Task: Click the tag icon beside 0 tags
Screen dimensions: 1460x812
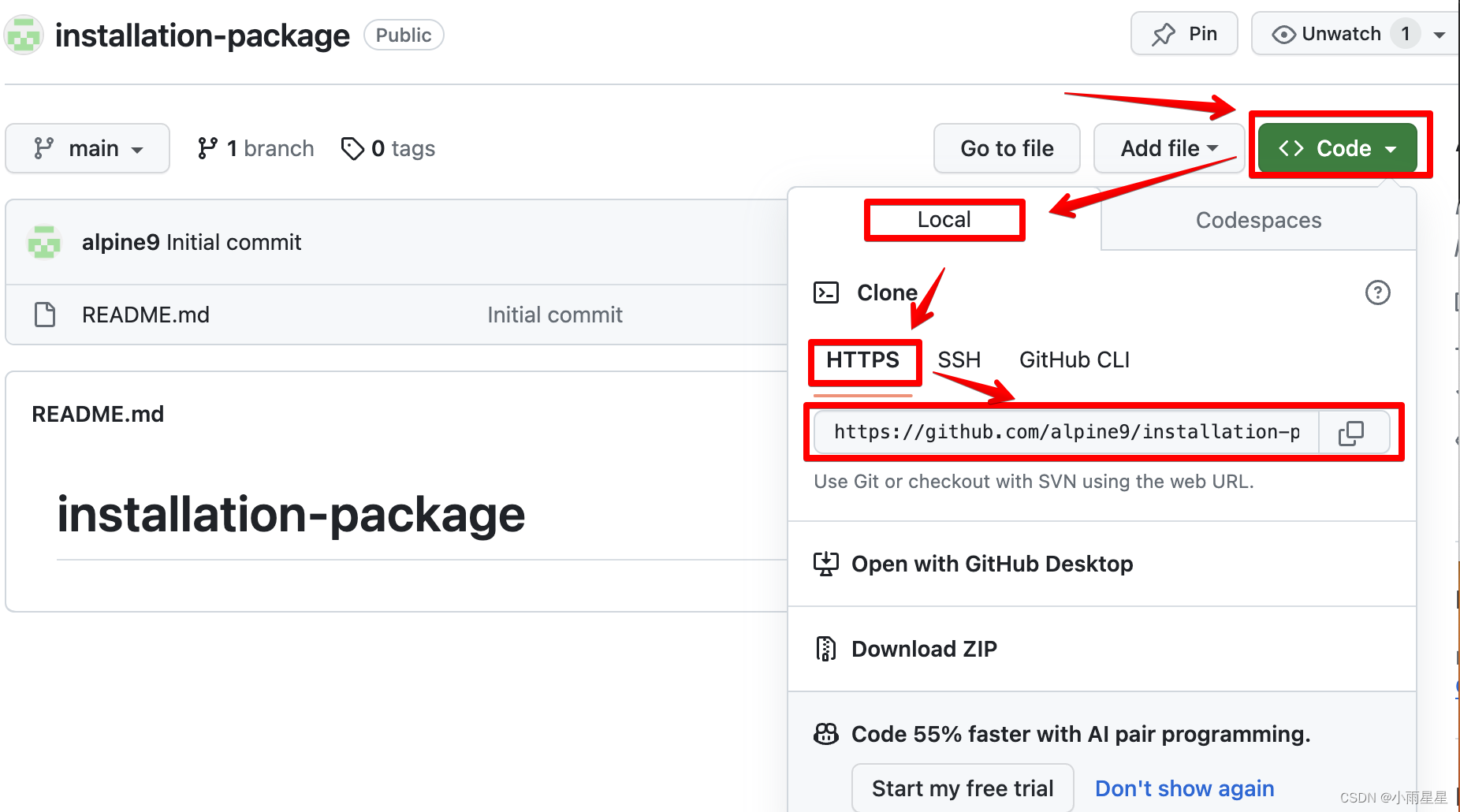Action: (x=352, y=148)
